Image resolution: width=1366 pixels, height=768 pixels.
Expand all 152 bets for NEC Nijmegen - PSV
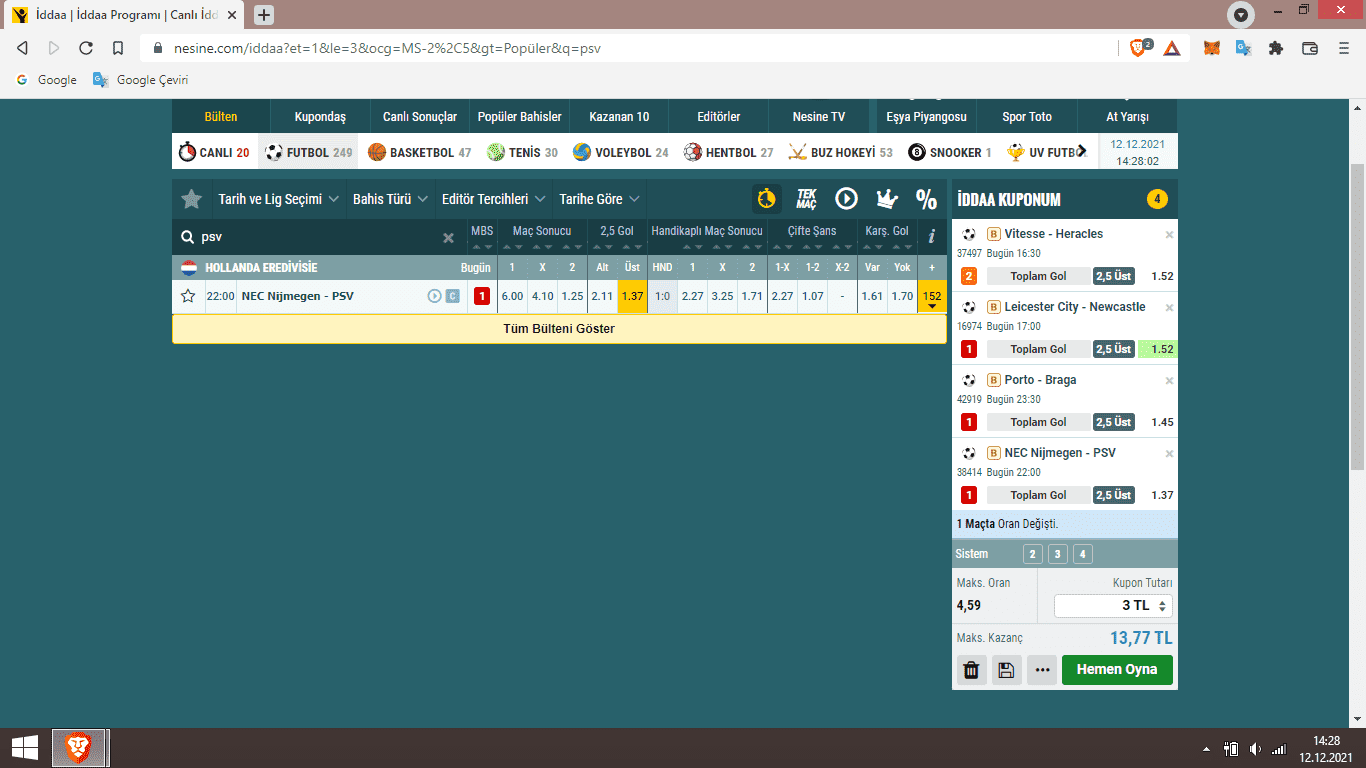932,297
